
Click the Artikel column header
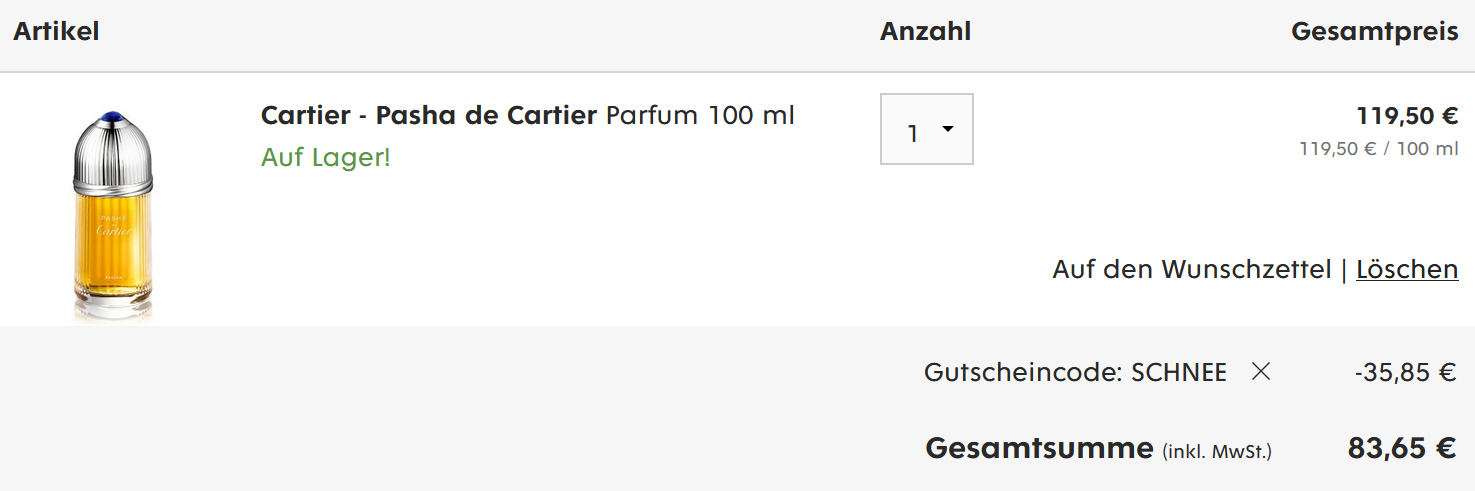coord(56,31)
